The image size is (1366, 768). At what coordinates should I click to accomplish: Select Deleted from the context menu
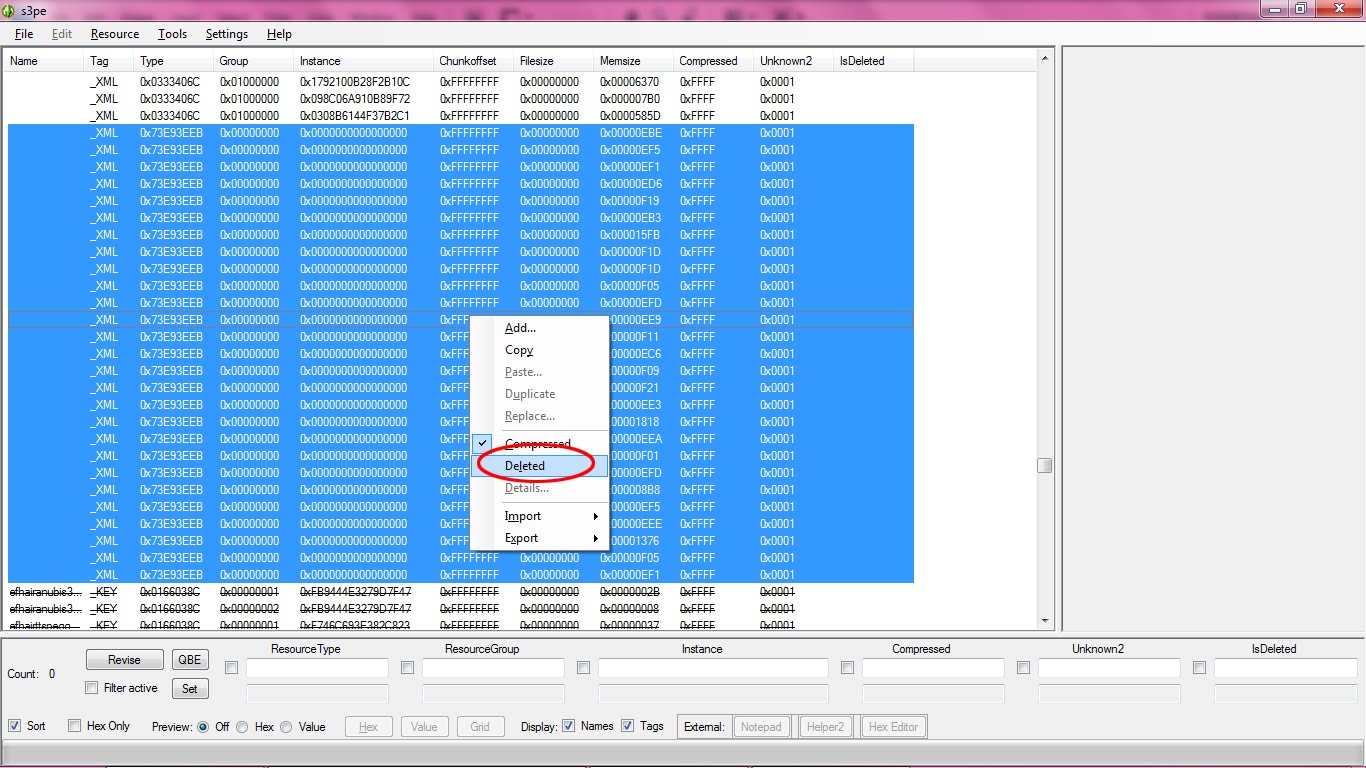pyautogui.click(x=525, y=465)
